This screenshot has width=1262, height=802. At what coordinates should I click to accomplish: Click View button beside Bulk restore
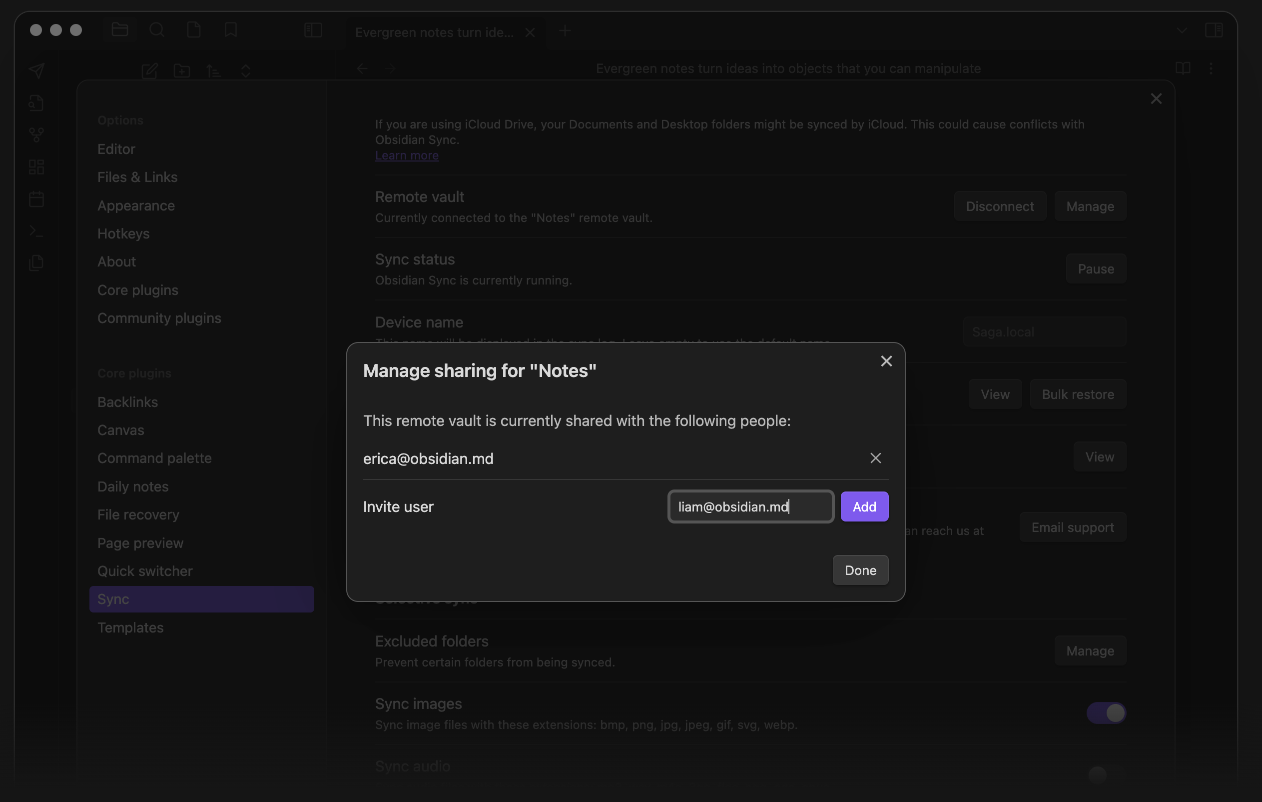coord(995,394)
